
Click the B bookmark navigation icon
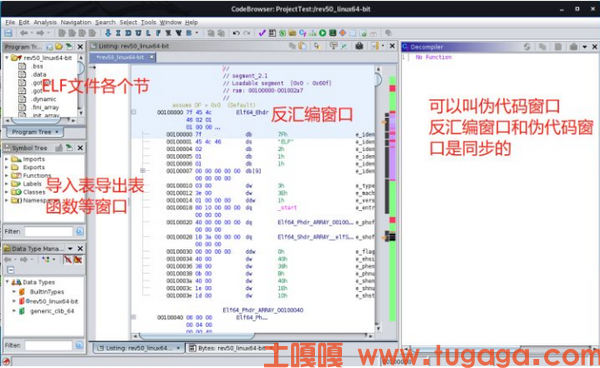pyautogui.click(x=189, y=33)
